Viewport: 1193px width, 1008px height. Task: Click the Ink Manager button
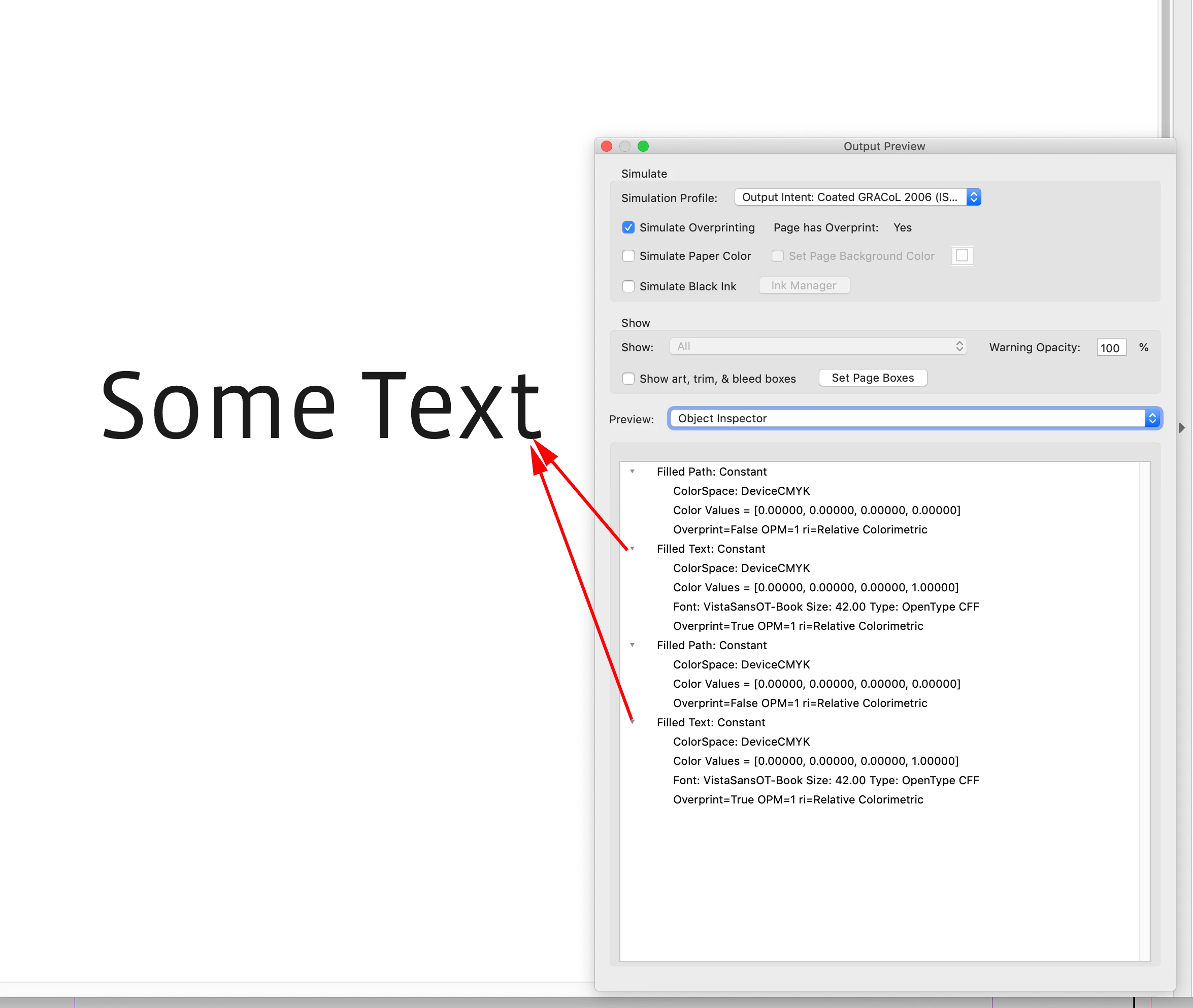804,285
